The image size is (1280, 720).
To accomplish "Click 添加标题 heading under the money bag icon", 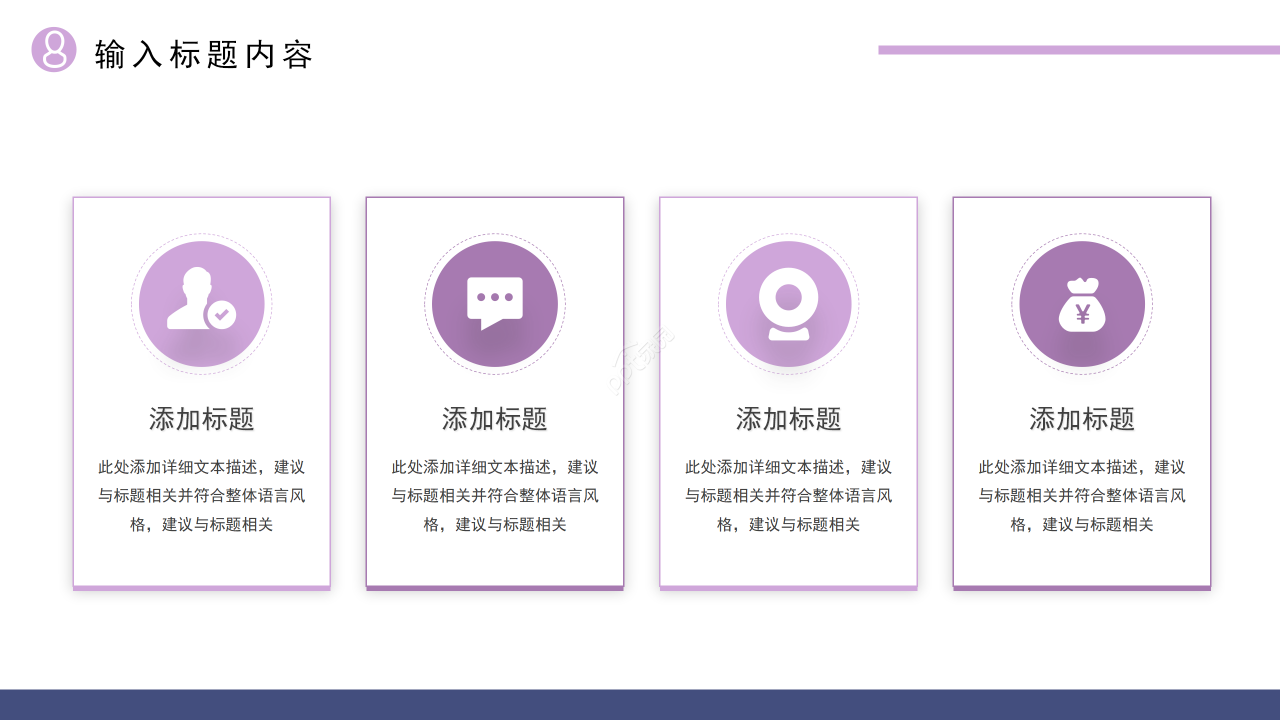I will (1082, 419).
